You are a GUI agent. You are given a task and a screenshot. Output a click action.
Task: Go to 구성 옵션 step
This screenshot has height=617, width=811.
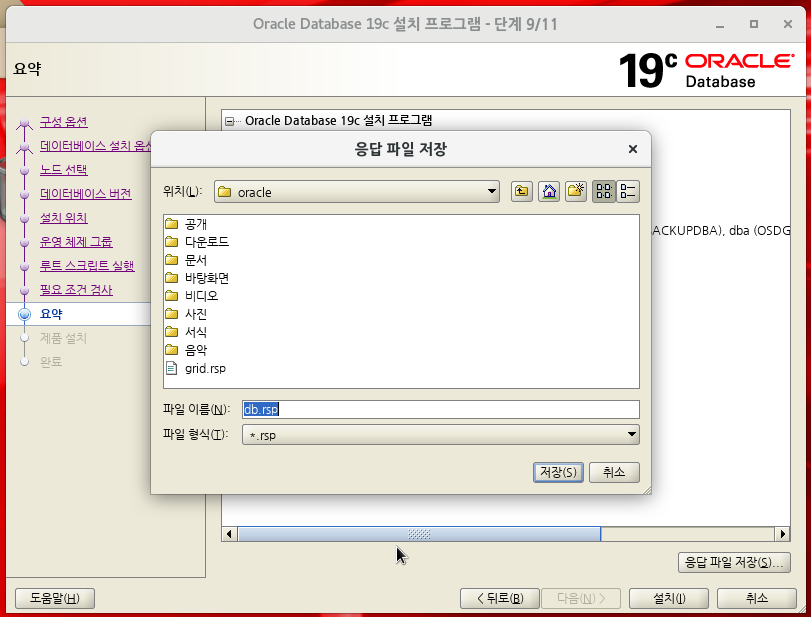64,122
